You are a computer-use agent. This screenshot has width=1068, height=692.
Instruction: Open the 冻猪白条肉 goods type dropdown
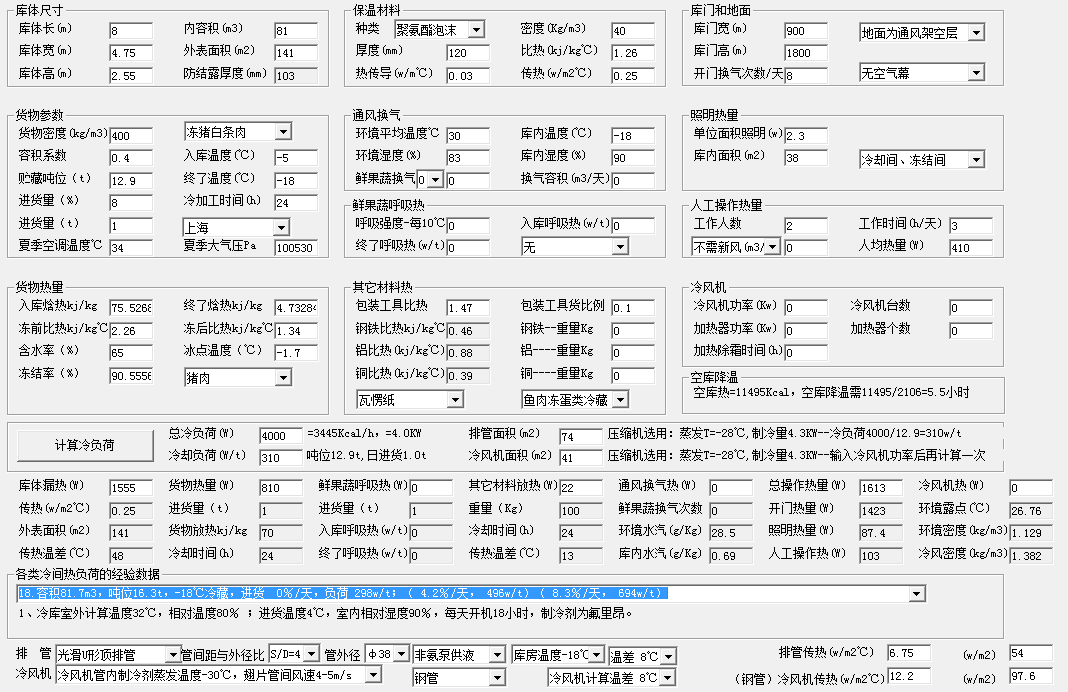pos(283,132)
